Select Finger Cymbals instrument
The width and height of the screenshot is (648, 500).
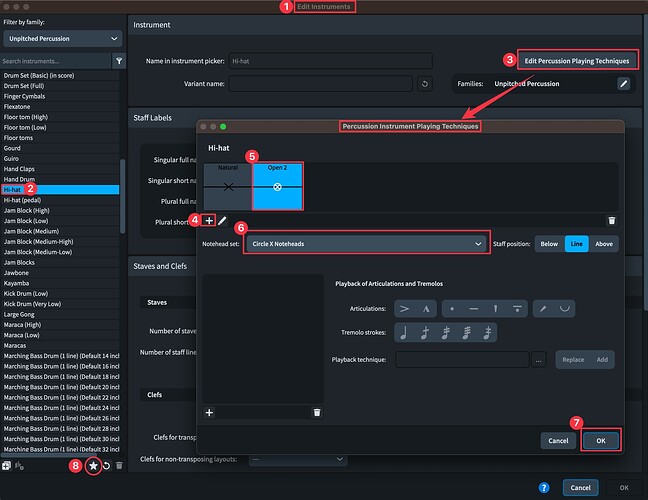pos(60,96)
